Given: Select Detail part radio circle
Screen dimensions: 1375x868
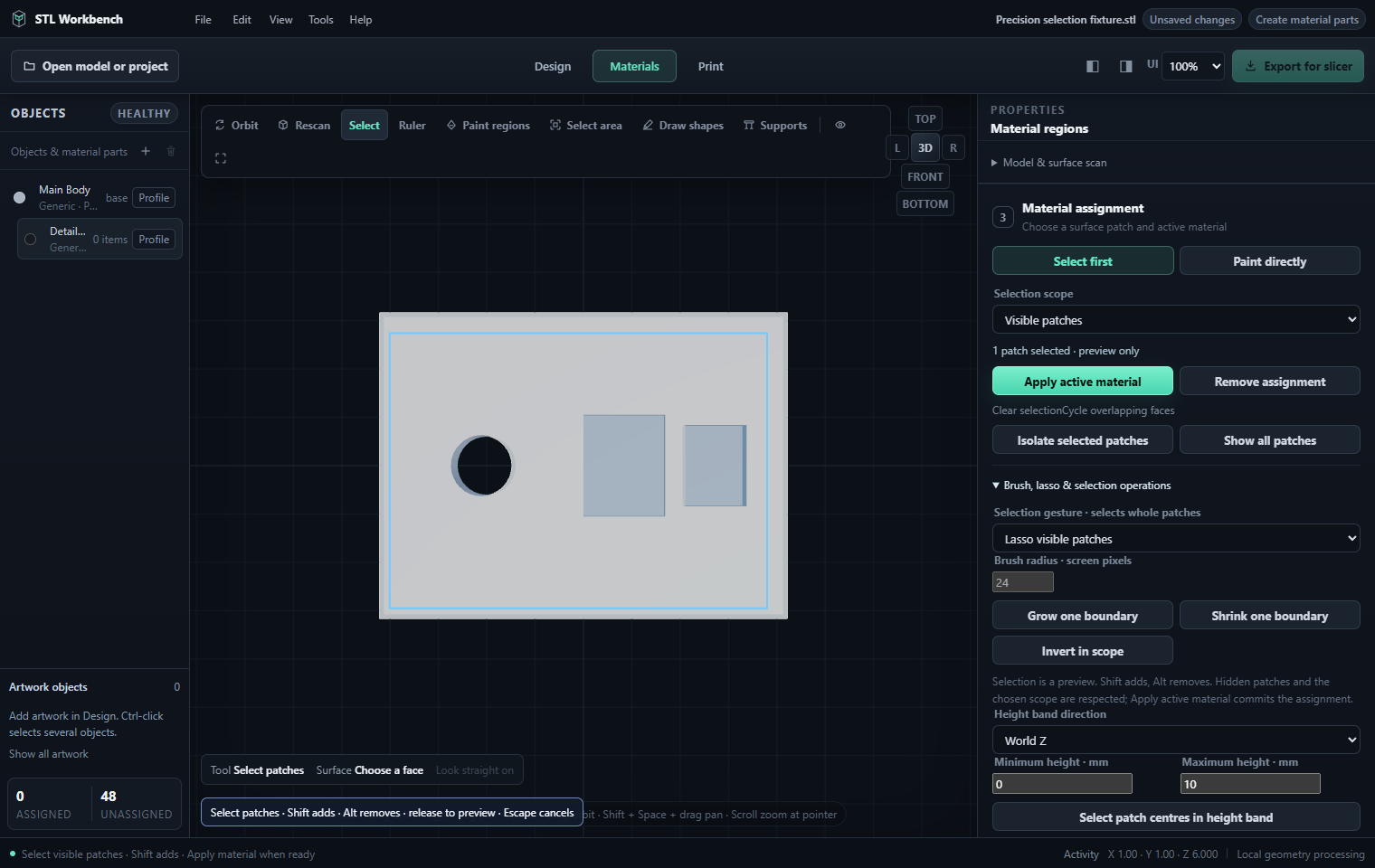Looking at the screenshot, I should point(30,239).
